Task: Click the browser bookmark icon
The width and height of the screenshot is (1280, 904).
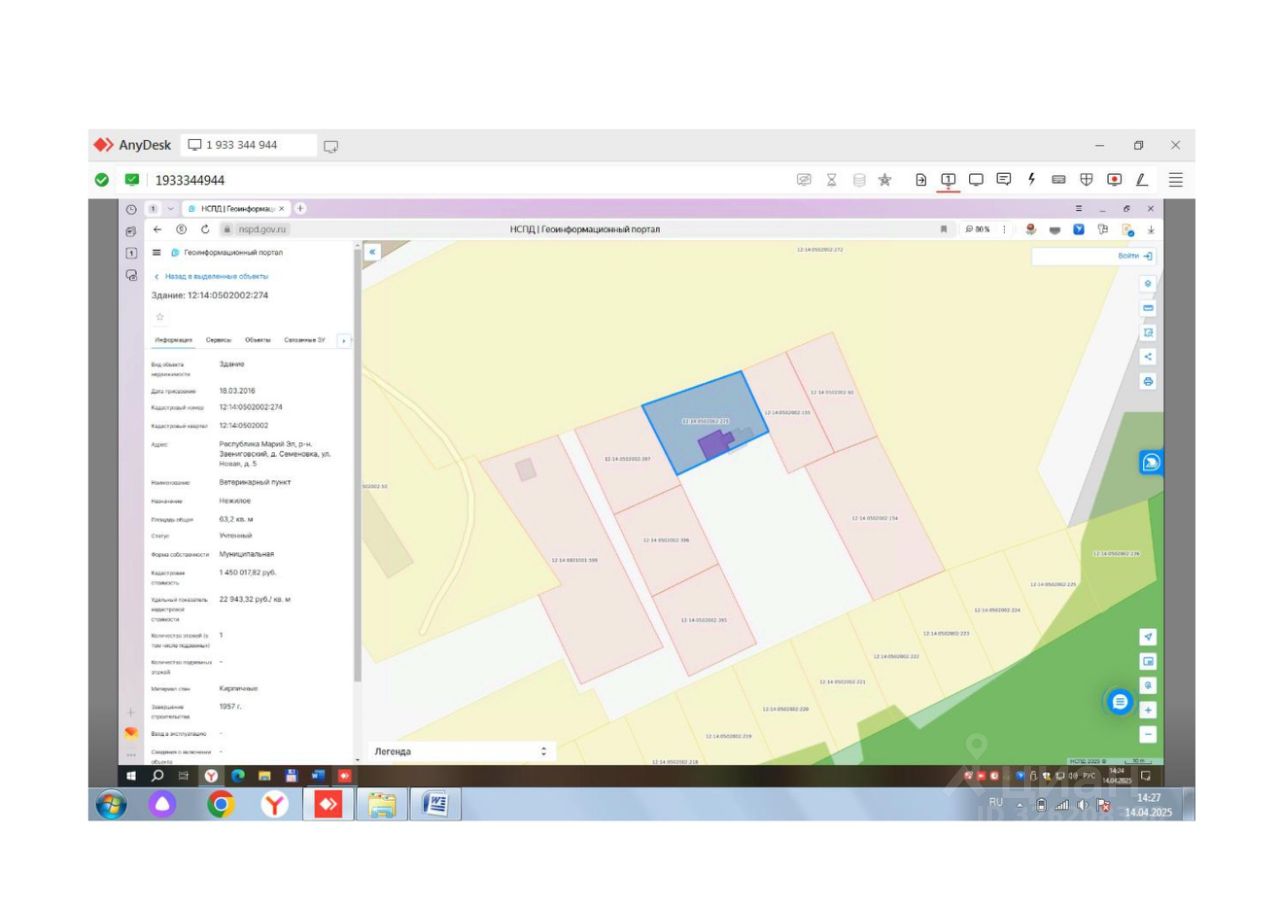Action: 942,229
